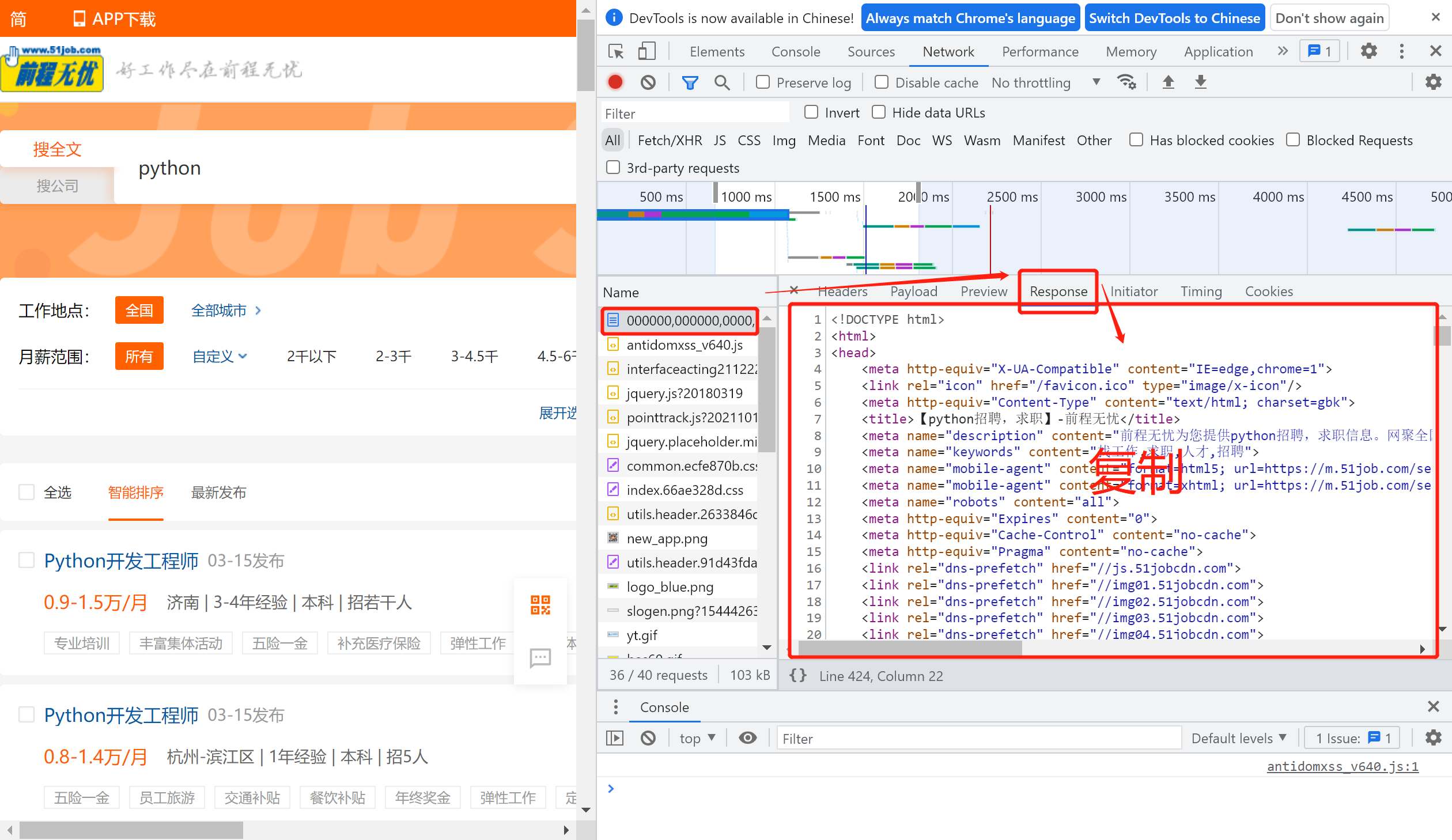Open the No throttling dropdown
Viewport: 1452px width, 840px height.
coord(1046,82)
